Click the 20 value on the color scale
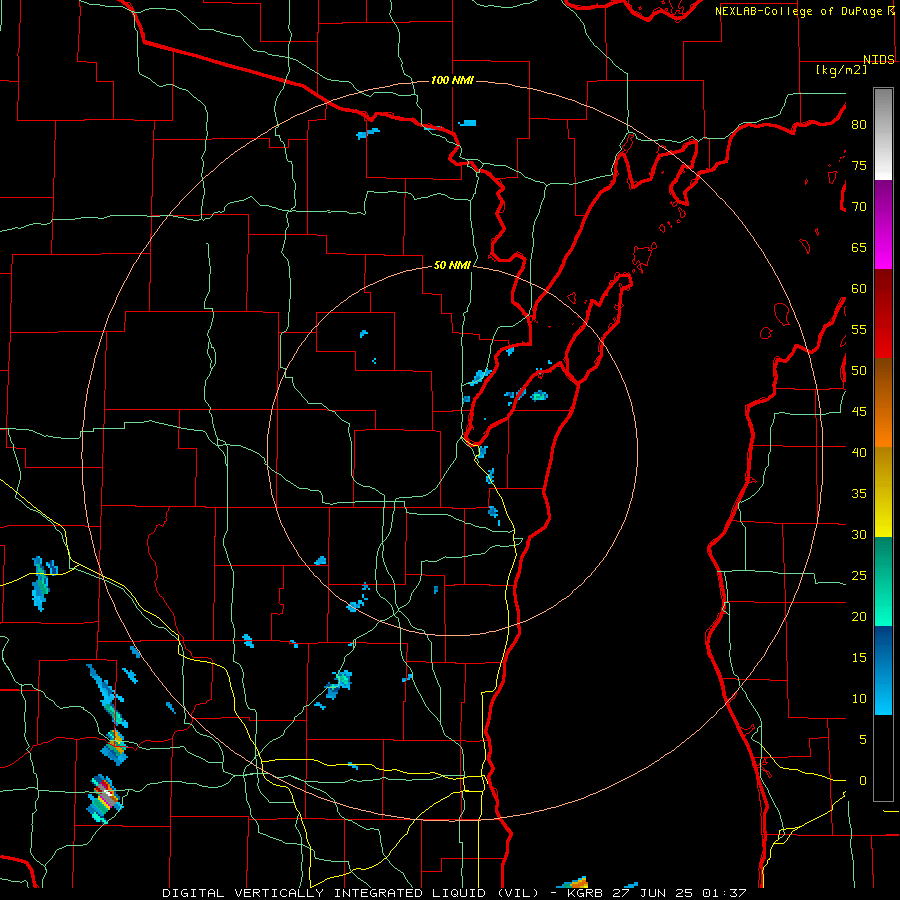 pyautogui.click(x=859, y=616)
